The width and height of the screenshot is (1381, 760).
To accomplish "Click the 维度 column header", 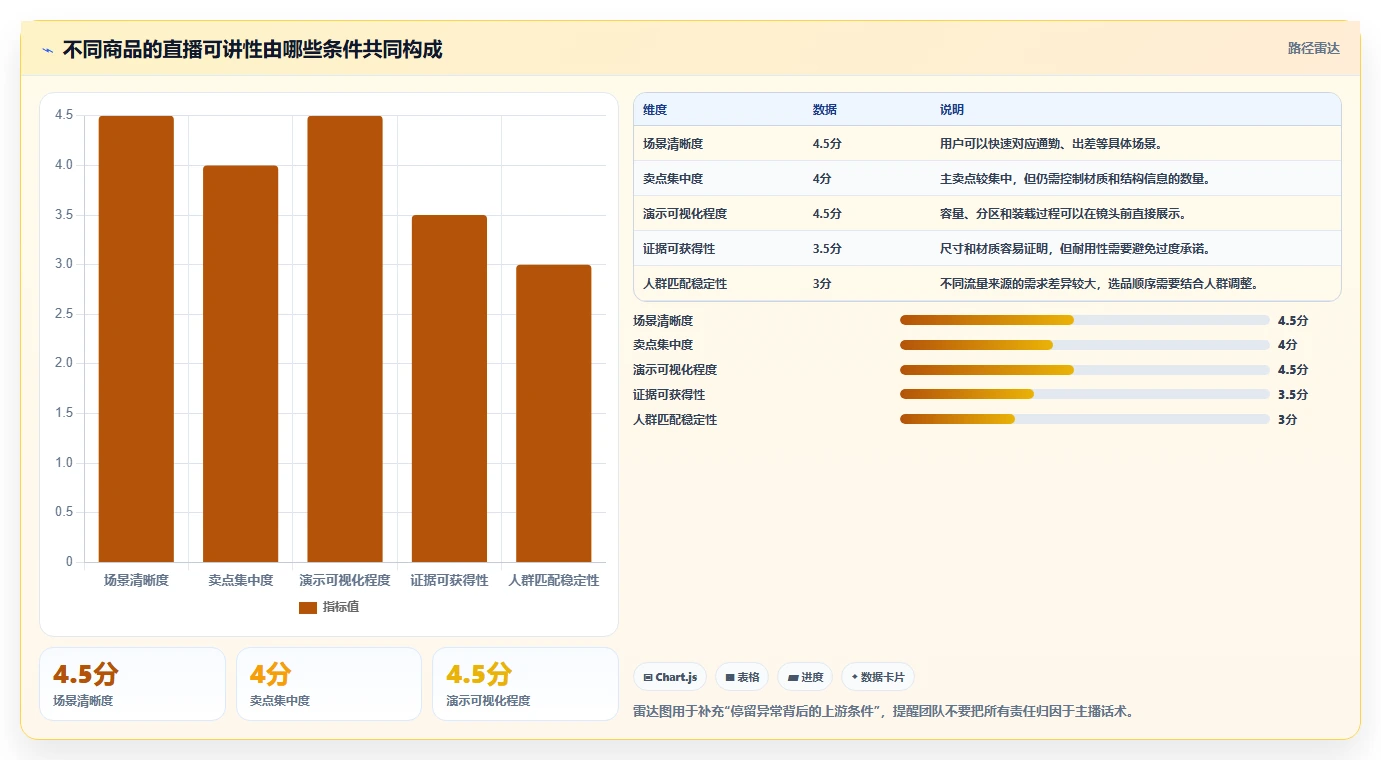I will [x=655, y=109].
